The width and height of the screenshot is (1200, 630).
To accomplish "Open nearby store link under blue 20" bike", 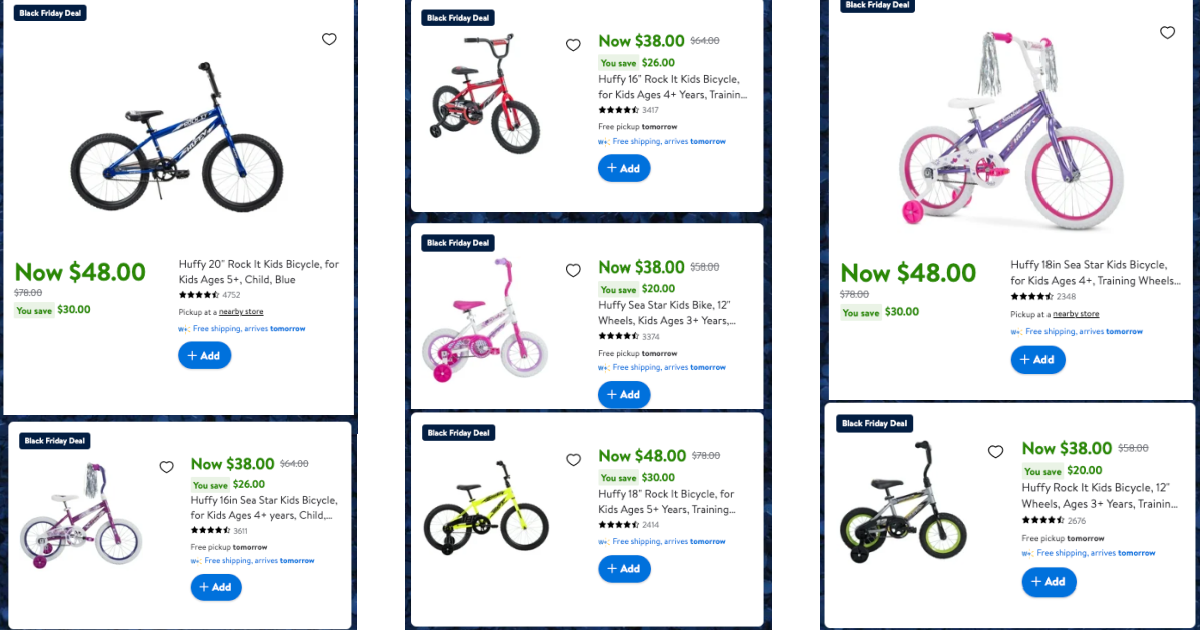I will point(241,312).
